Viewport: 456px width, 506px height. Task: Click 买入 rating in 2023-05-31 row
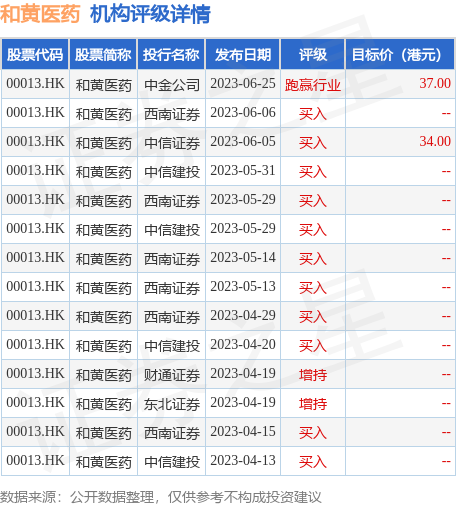pyautogui.click(x=313, y=172)
